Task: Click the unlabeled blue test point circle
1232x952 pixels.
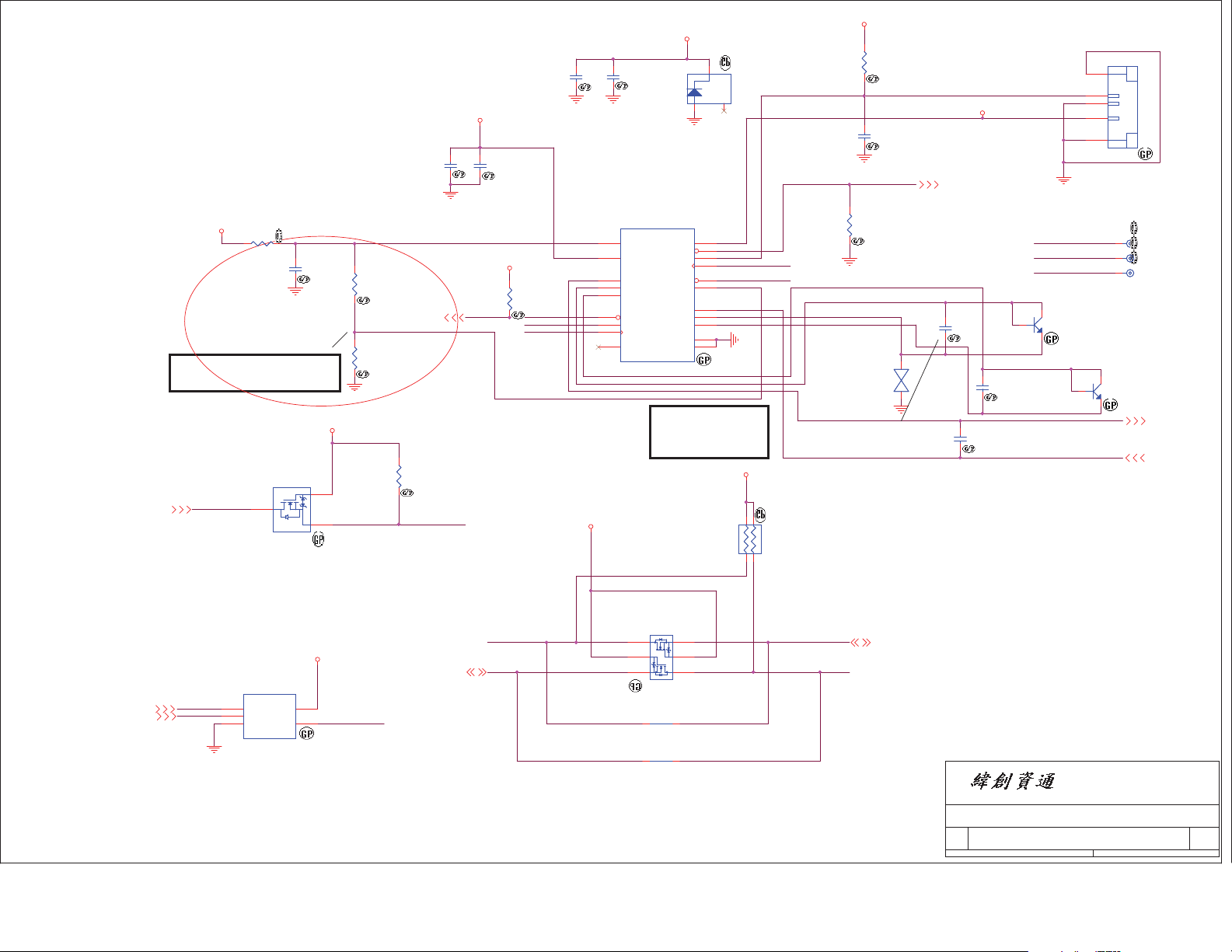Action: coord(1130,273)
